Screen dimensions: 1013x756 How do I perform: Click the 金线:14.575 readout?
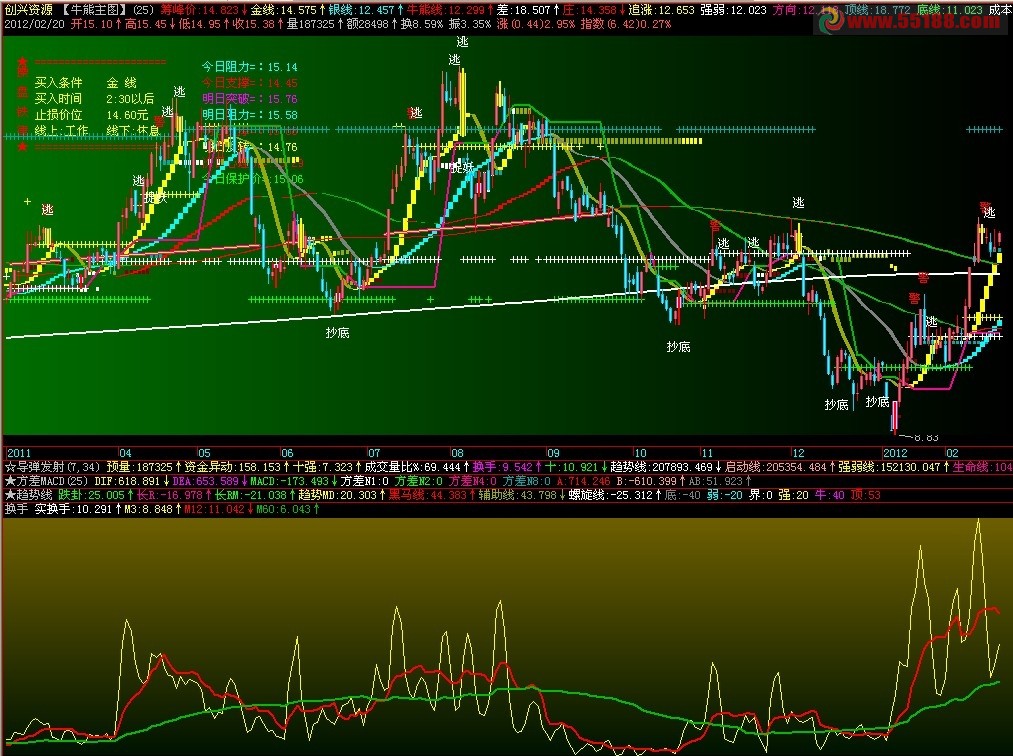pos(283,10)
